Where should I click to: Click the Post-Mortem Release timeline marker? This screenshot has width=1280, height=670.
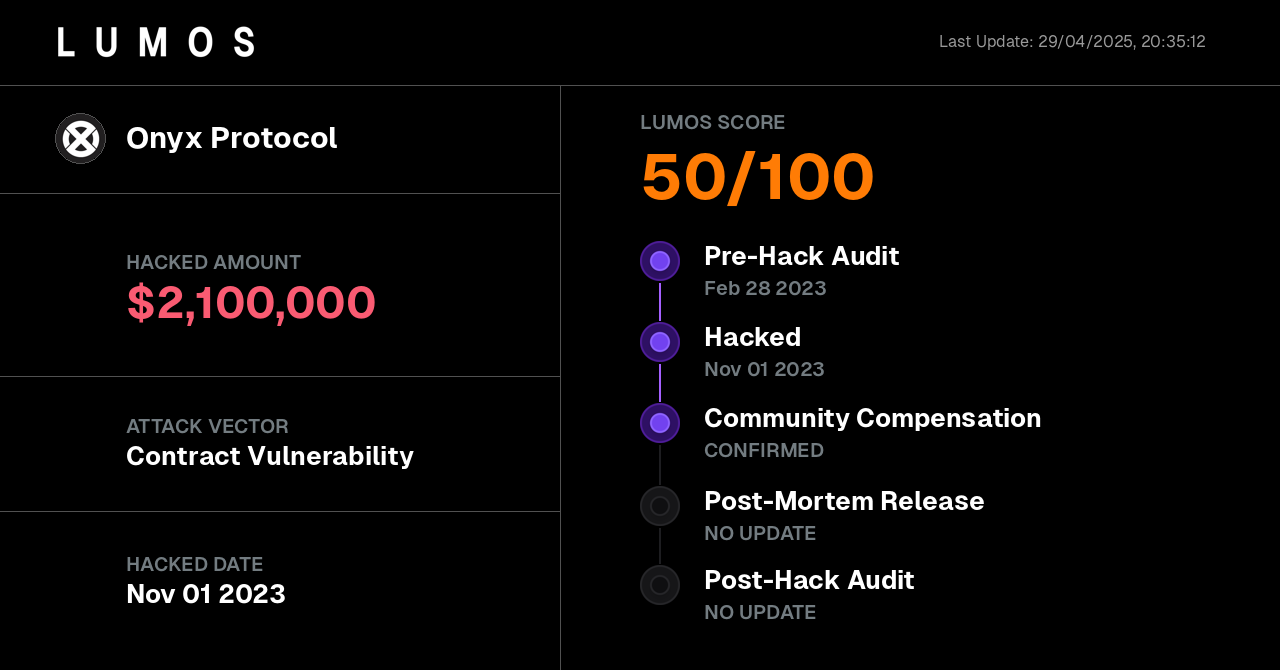tap(660, 506)
